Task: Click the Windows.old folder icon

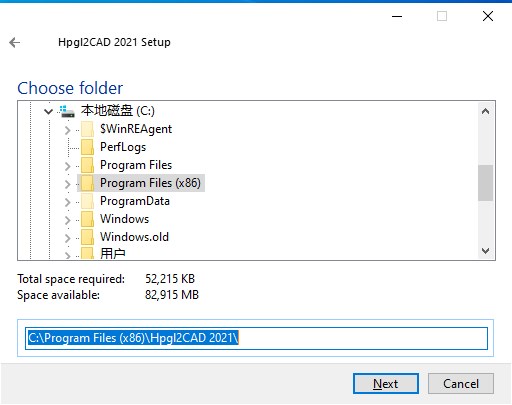Action: click(x=87, y=237)
